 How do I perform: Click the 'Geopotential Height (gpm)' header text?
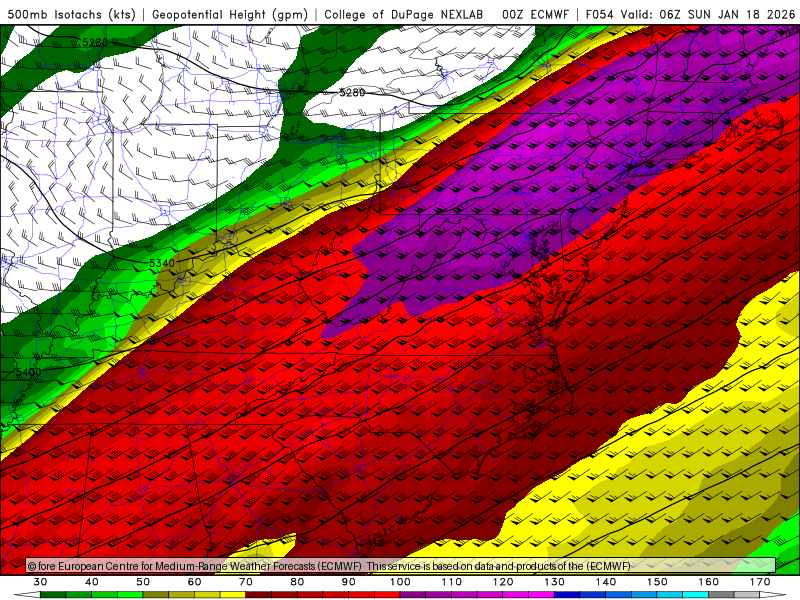[x=230, y=15]
